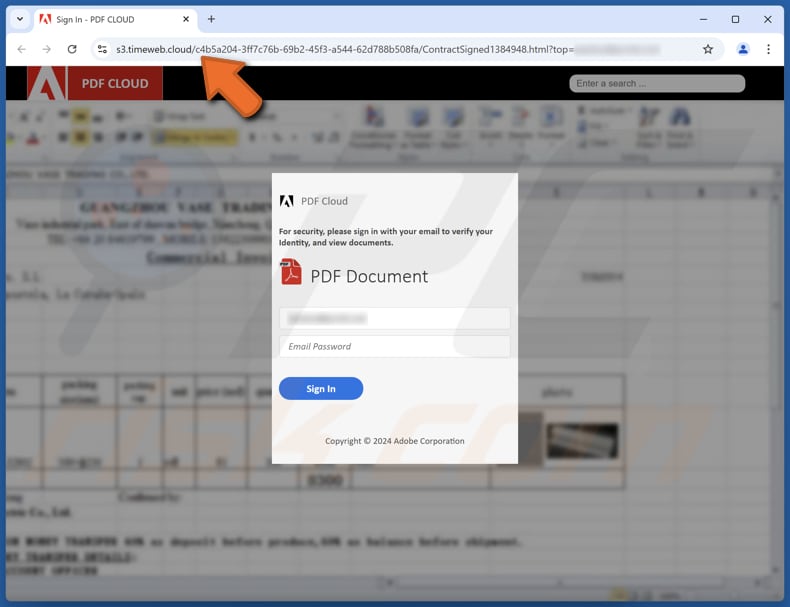
Task: Click the Adobe logo in header
Action: coord(46,83)
